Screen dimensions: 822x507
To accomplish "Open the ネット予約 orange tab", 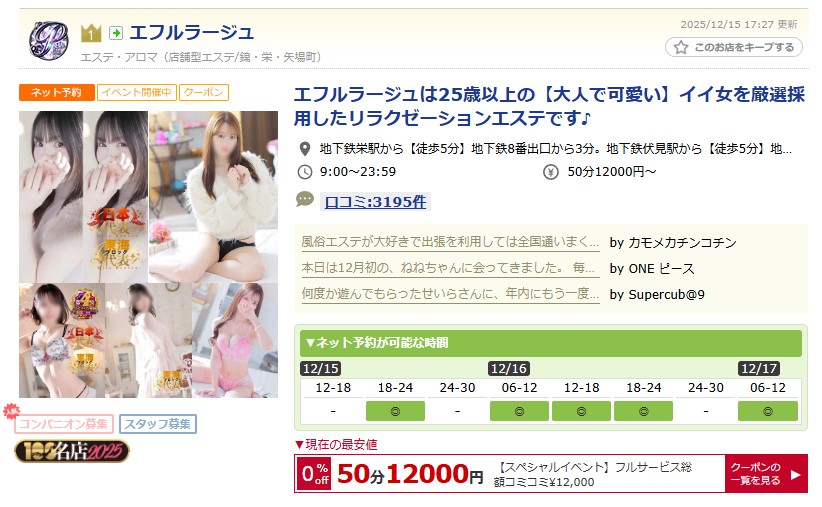I will 57,92.
